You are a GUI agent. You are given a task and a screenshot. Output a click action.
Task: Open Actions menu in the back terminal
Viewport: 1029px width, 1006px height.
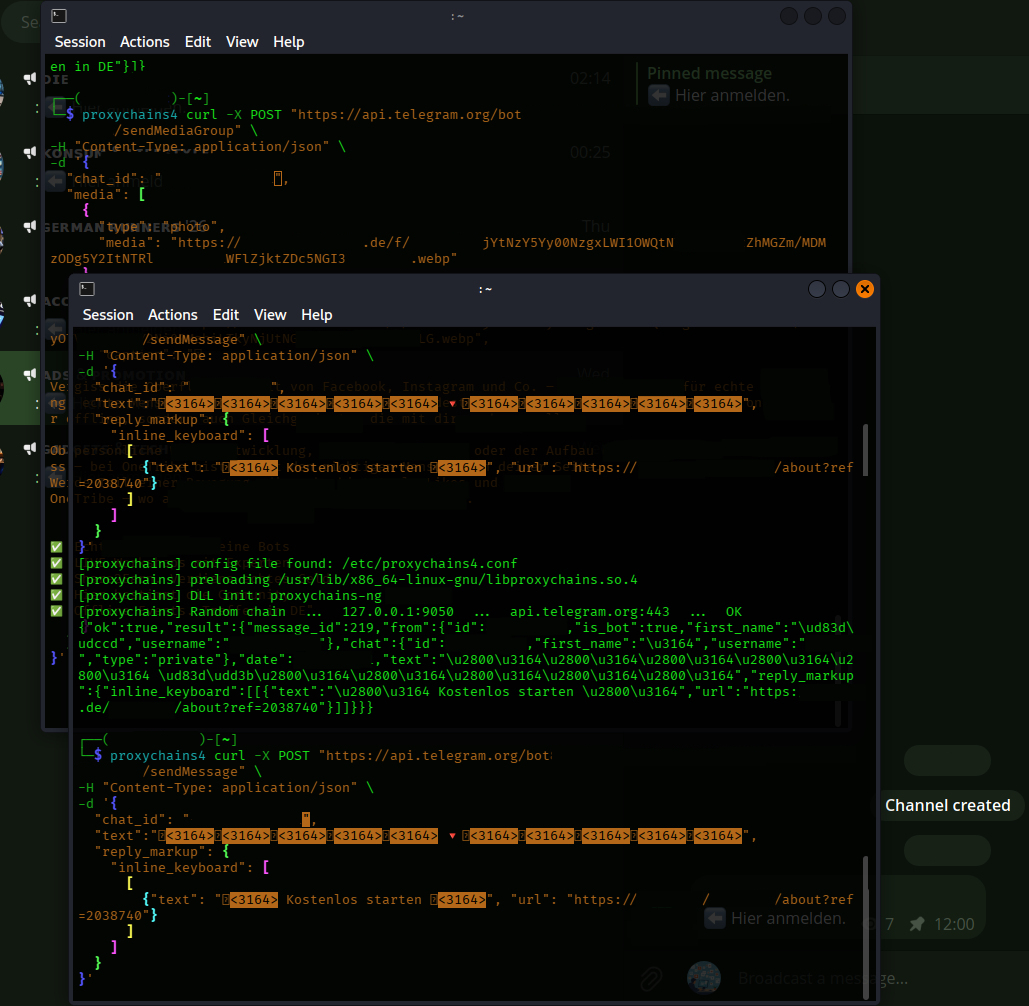144,42
